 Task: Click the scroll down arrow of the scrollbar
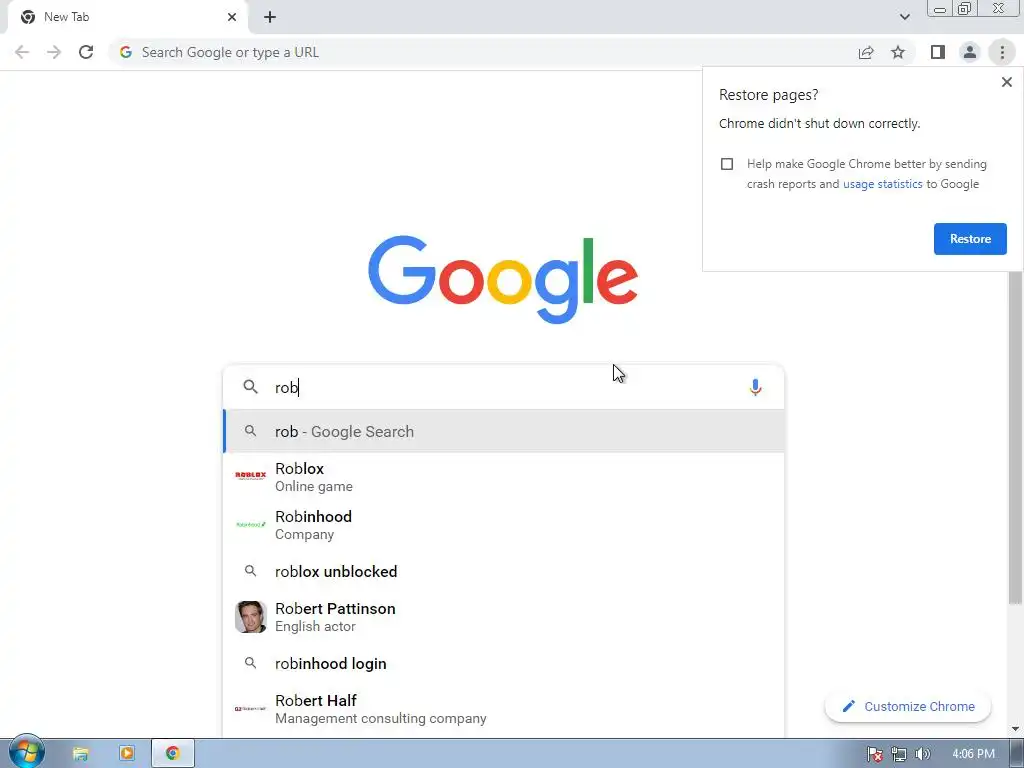click(1016, 729)
